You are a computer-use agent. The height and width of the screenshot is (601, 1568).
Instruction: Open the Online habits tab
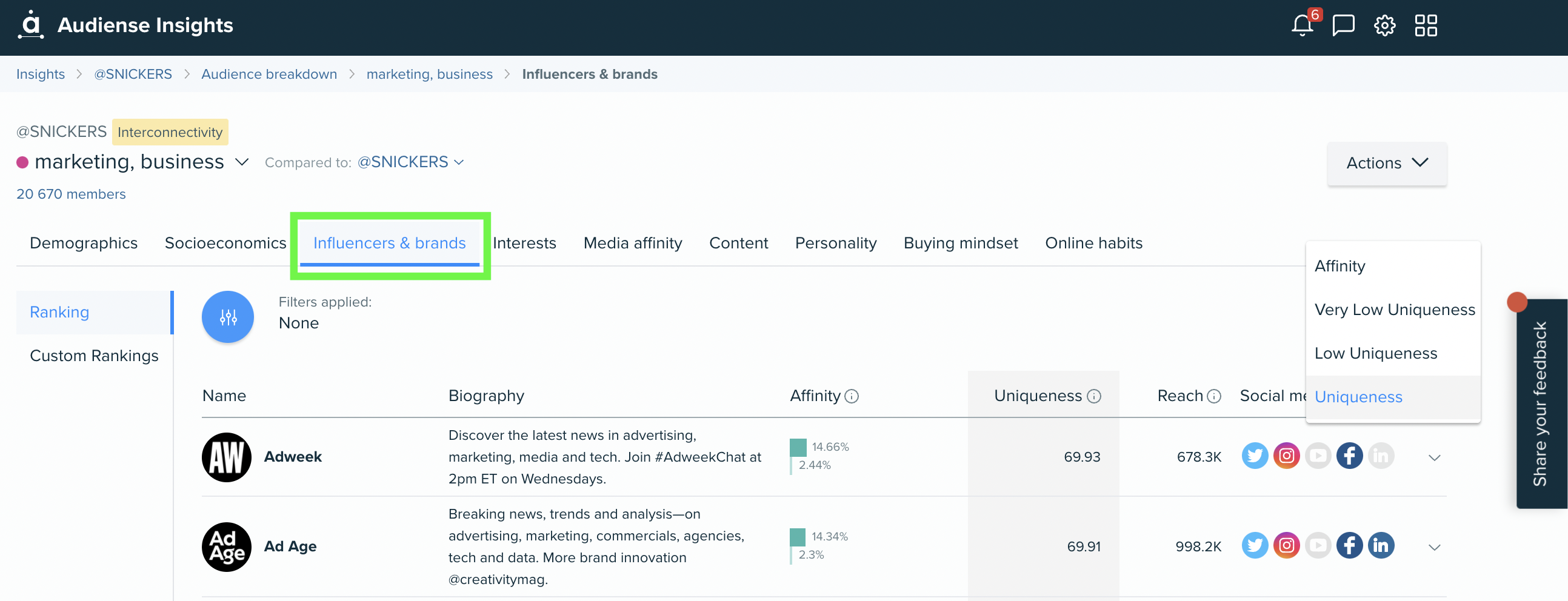pos(1094,244)
